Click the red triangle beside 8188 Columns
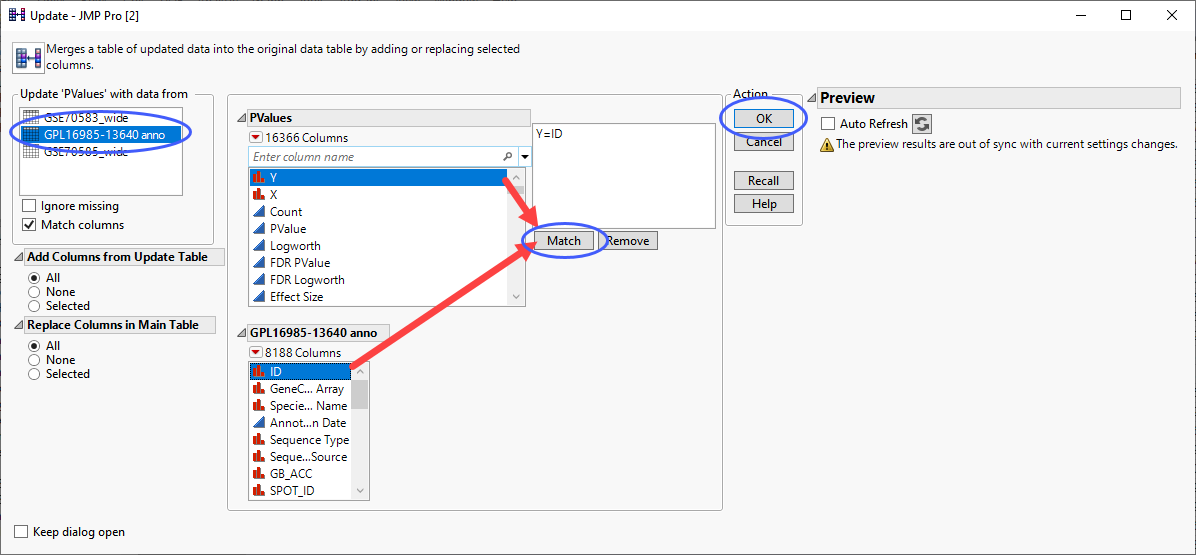Image resolution: width=1196 pixels, height=555 pixels. pos(255,353)
